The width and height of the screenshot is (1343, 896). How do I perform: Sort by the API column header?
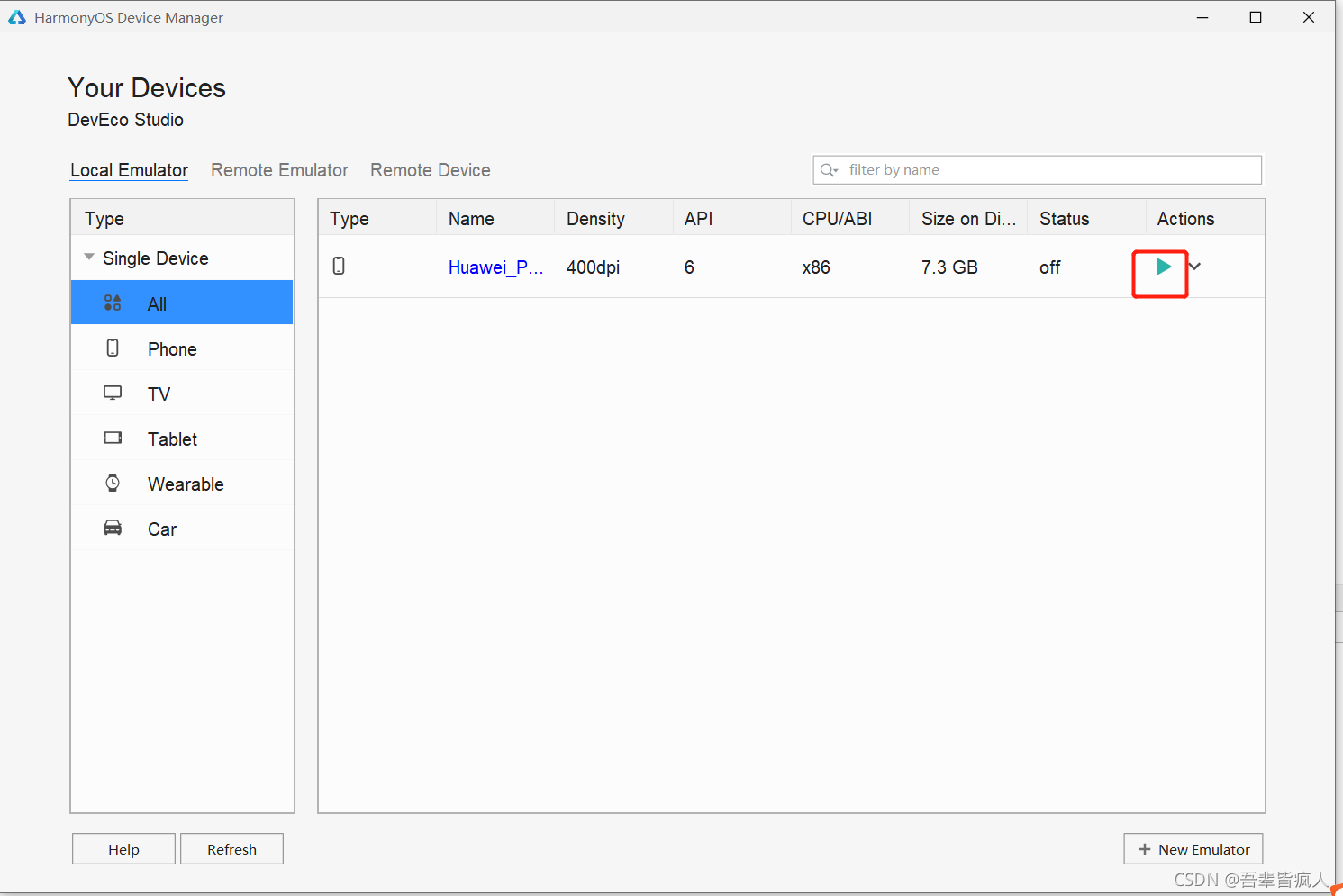click(x=732, y=219)
